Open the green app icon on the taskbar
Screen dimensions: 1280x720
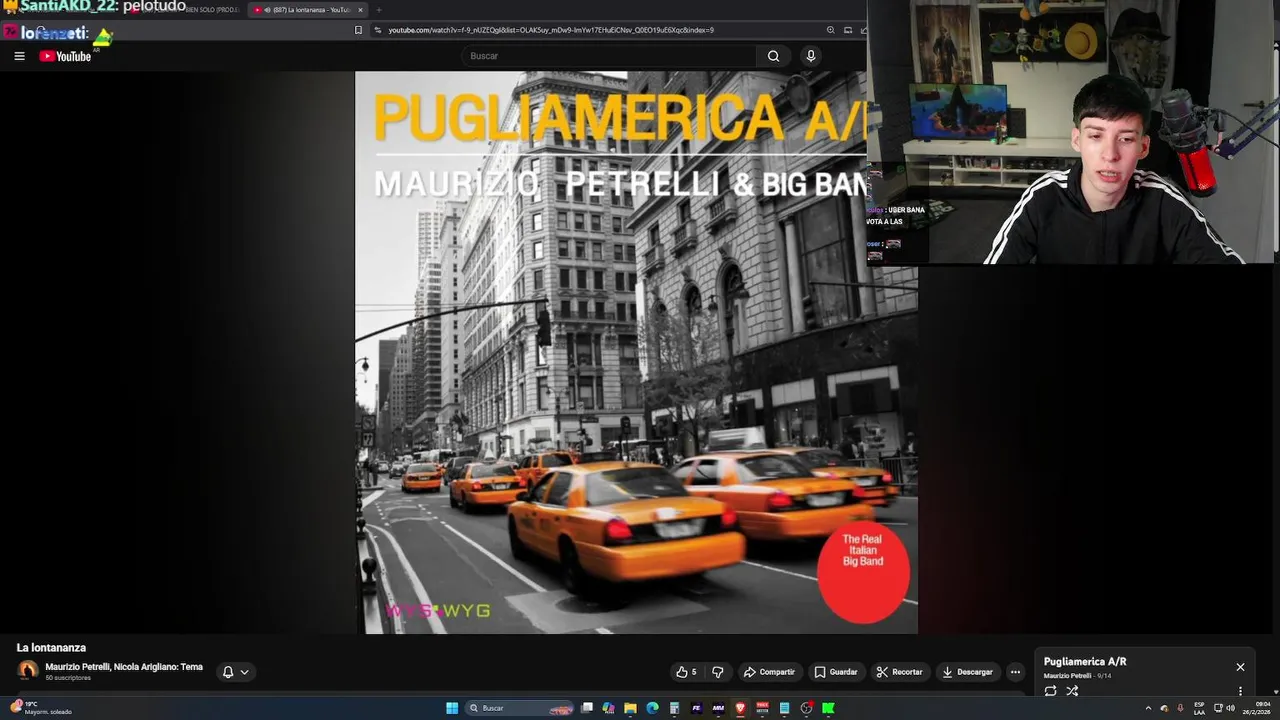point(828,708)
